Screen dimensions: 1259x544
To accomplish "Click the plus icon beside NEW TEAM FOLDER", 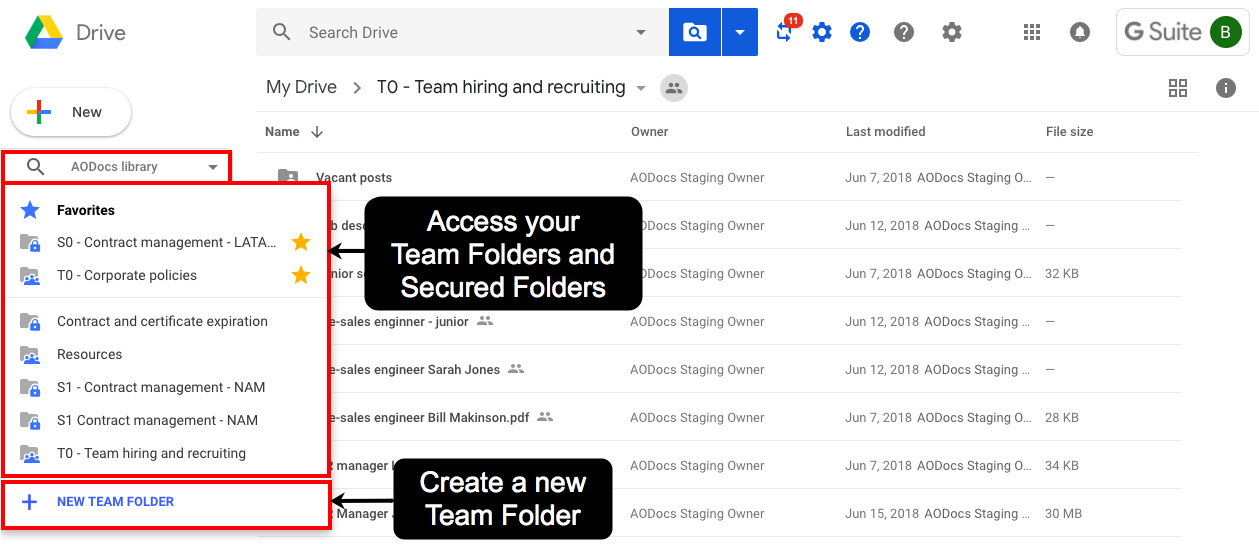I will pos(30,502).
